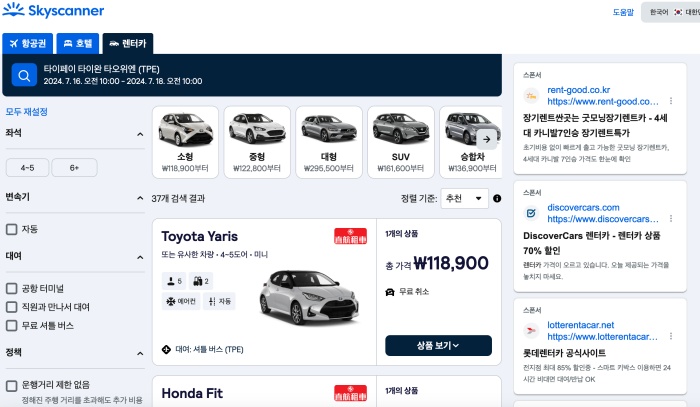
Task: Collapse the 대여 filter section
Action: tap(140, 257)
